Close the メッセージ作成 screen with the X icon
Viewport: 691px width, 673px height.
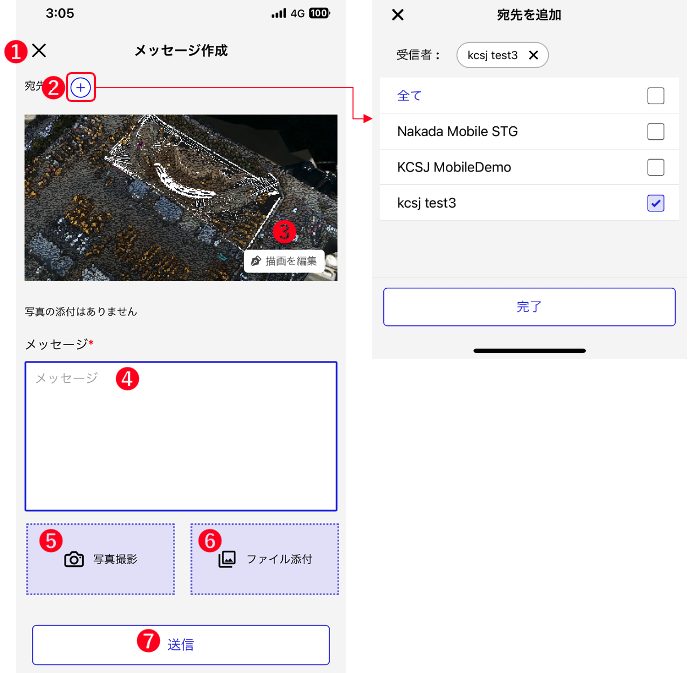pos(39,50)
